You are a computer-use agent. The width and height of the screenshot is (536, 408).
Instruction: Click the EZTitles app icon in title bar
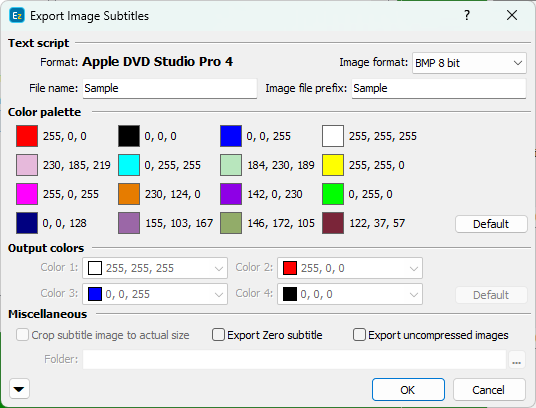[17, 16]
